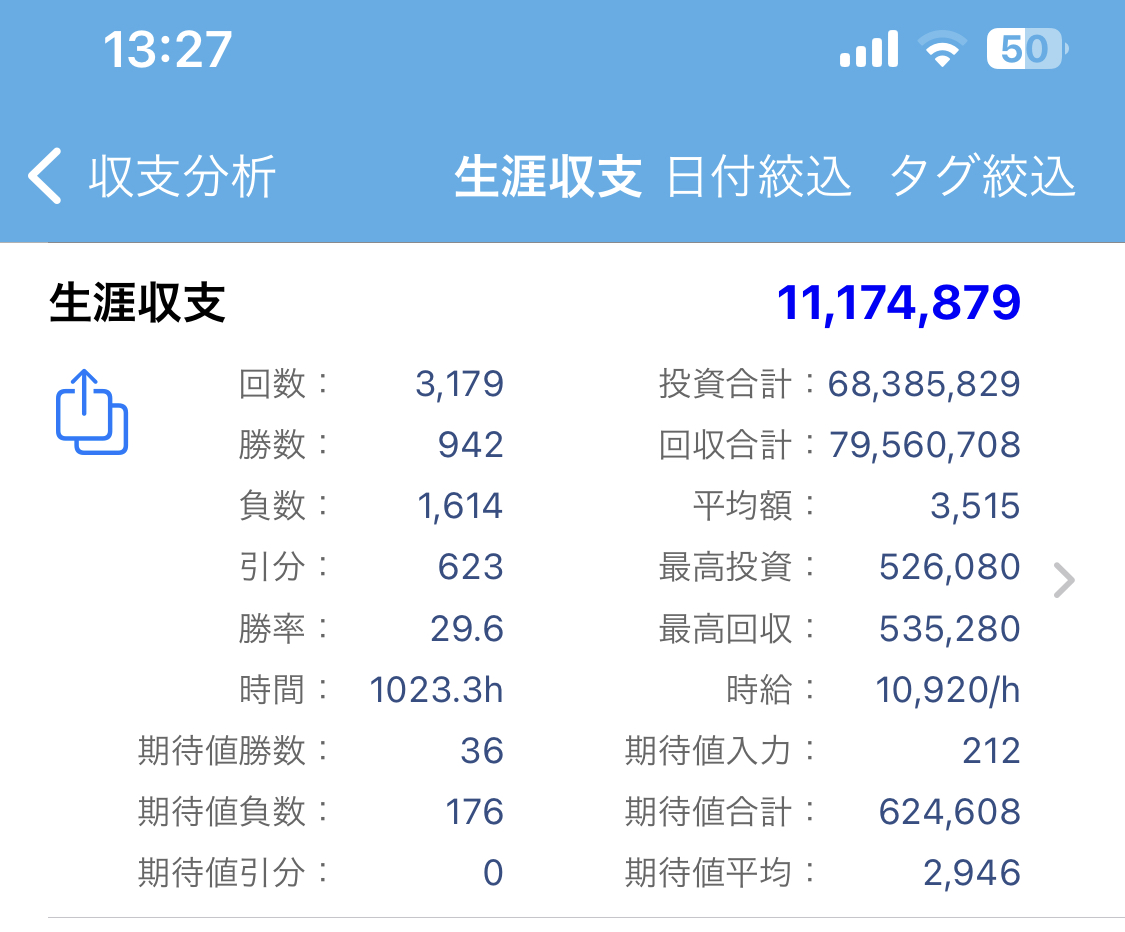Select the 最高投資 value 526,080
The width and height of the screenshot is (1125, 932).
tap(950, 568)
